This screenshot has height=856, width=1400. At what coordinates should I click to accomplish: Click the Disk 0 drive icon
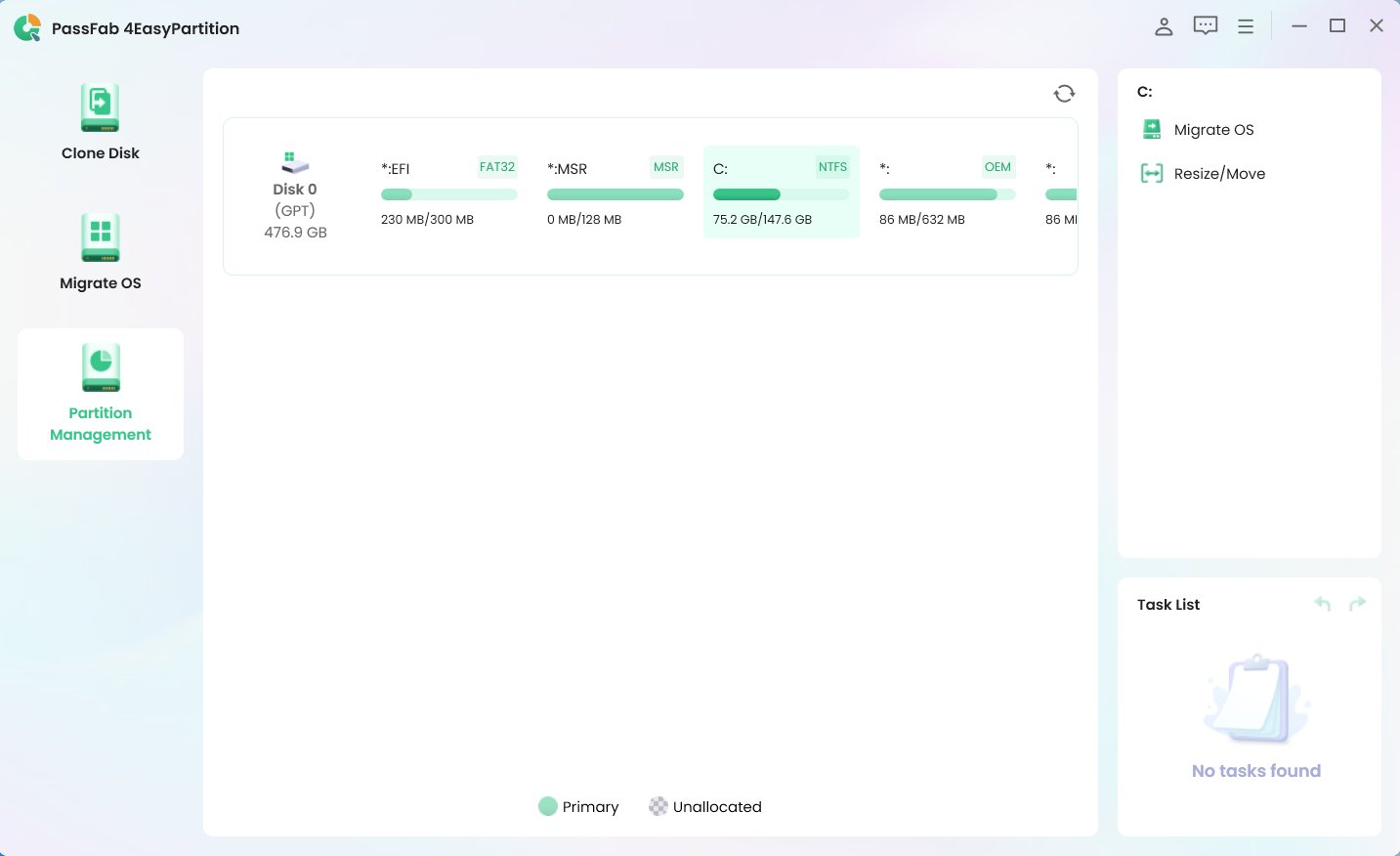(295, 162)
